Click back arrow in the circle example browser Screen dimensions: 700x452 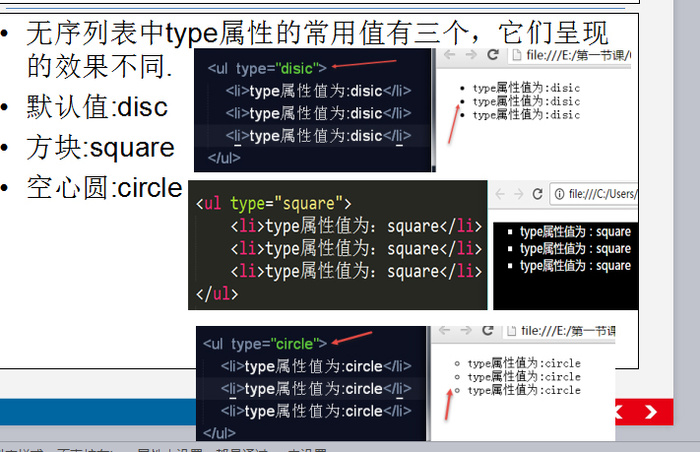tap(444, 331)
